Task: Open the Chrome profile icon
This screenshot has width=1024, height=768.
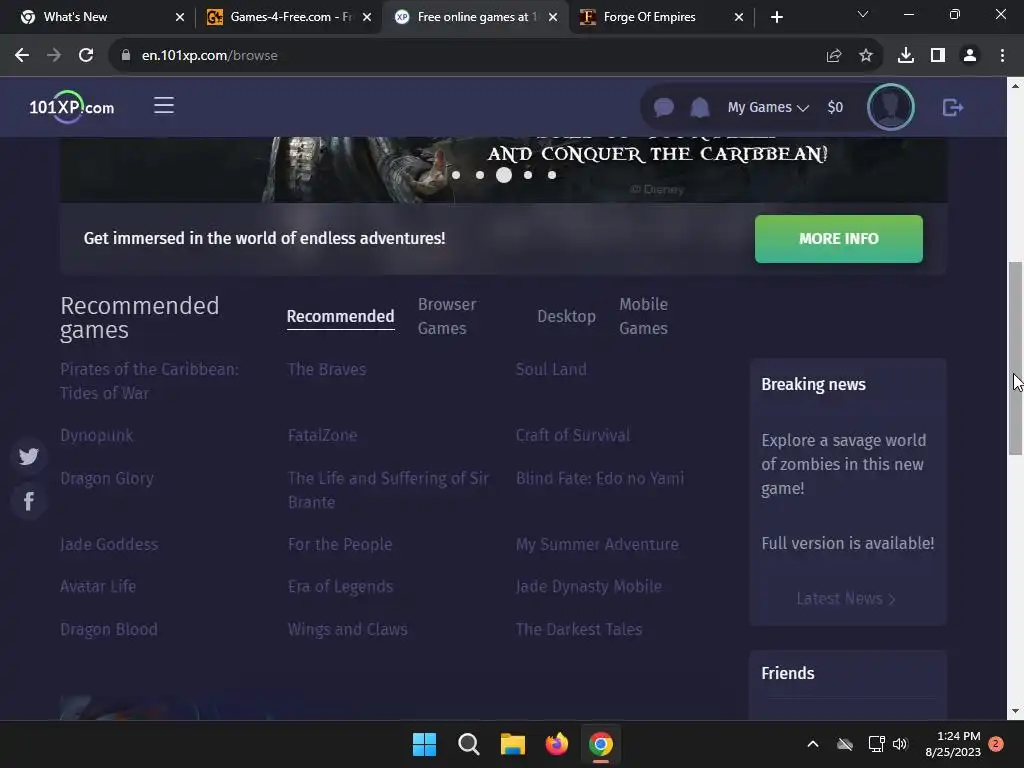Action: (x=970, y=56)
